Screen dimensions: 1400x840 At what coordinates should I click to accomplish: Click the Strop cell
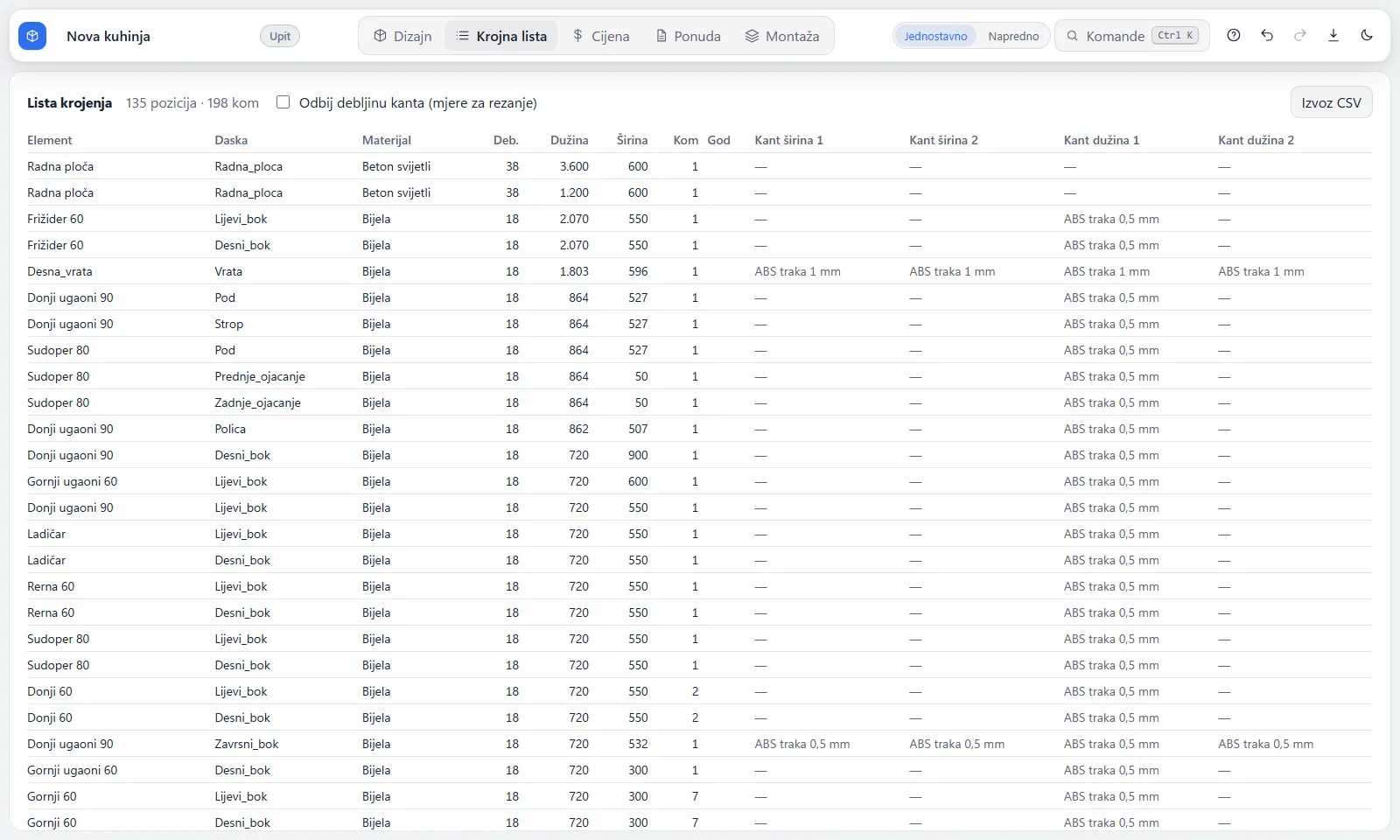pyautogui.click(x=229, y=324)
